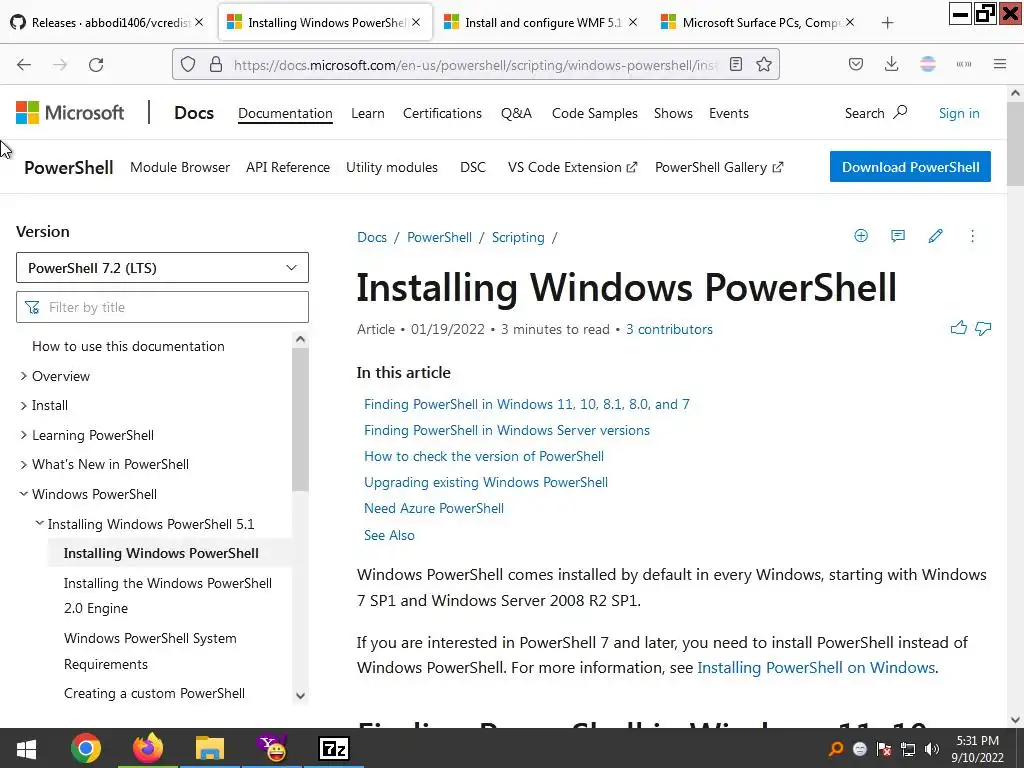
Task: Switch to Firefox on the taskbar
Action: pyautogui.click(x=148, y=748)
